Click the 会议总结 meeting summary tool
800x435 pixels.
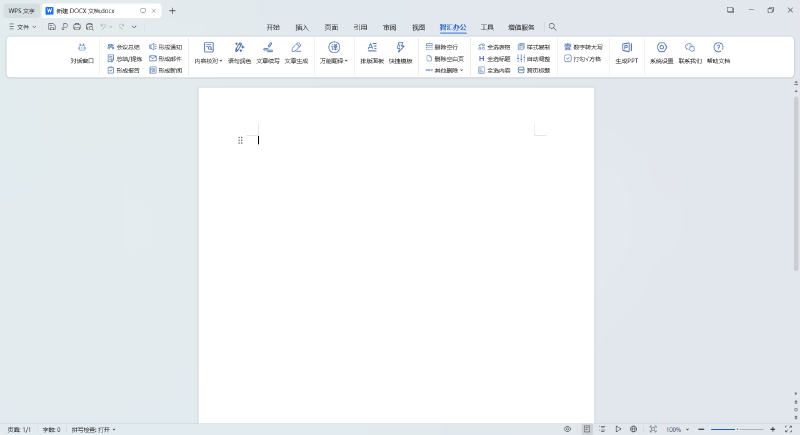(123, 47)
